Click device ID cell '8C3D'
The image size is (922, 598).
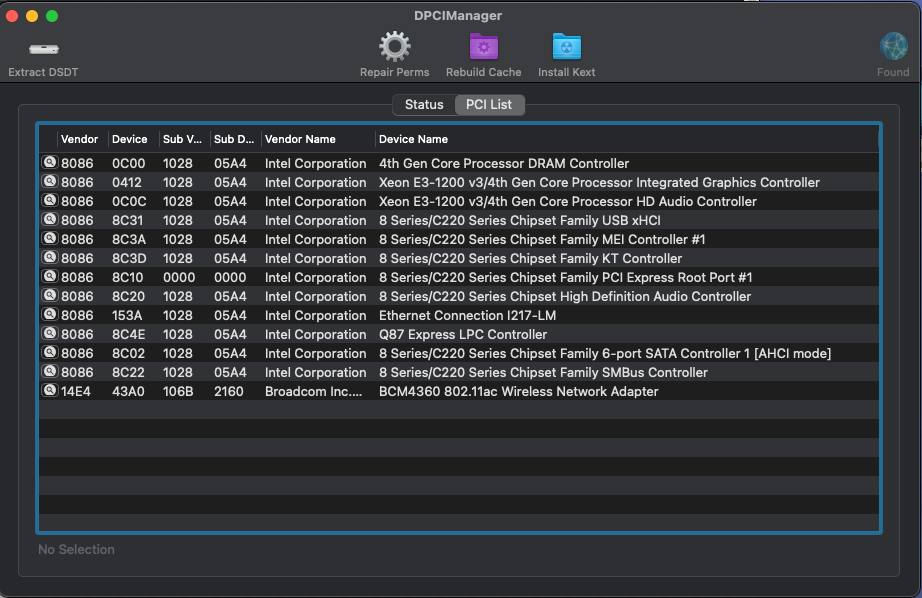[x=129, y=258]
